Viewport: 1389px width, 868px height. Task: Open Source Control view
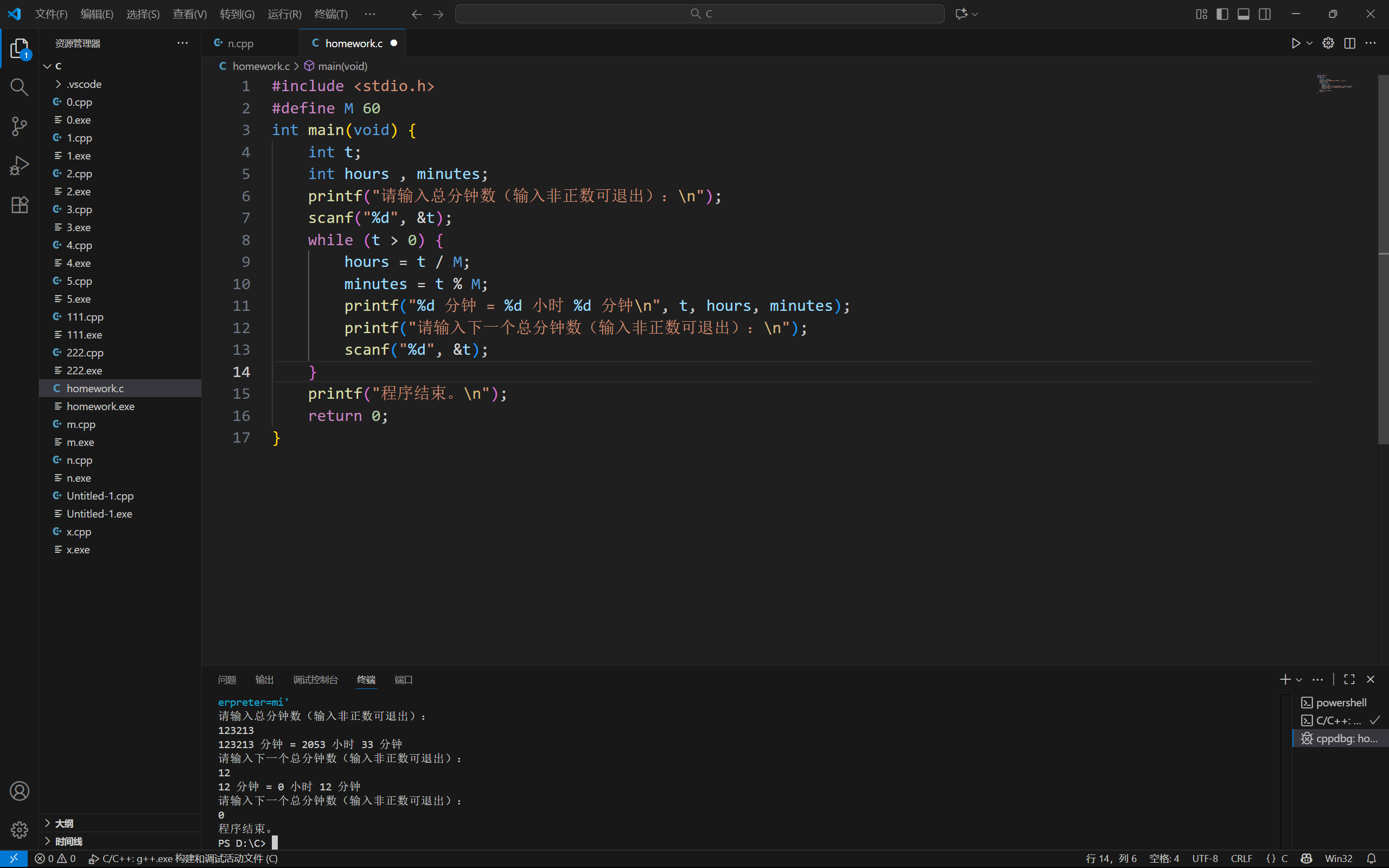point(19,126)
